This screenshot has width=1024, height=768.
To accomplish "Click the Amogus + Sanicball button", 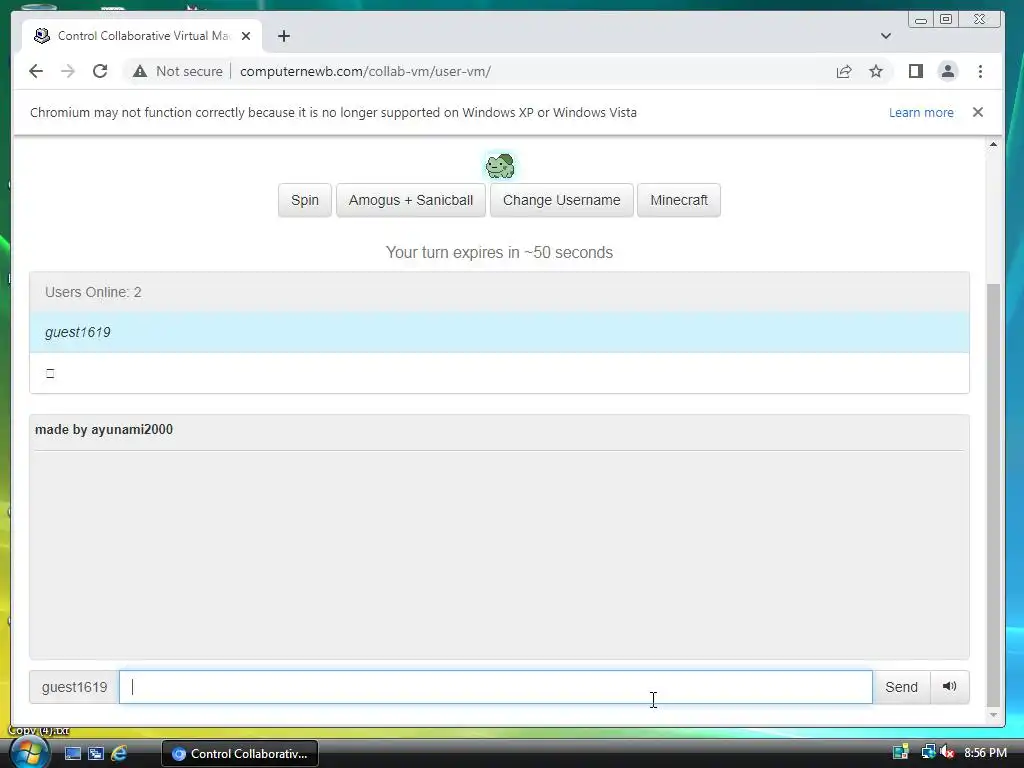I will click(x=411, y=200).
